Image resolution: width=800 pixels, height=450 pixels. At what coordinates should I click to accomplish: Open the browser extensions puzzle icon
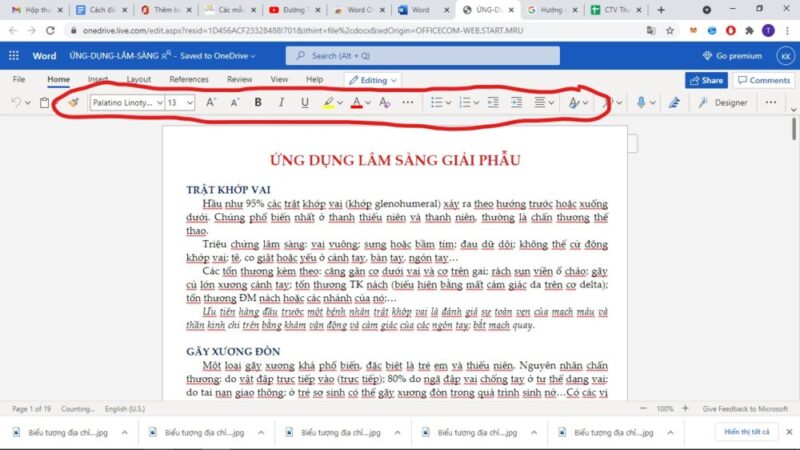[749, 31]
